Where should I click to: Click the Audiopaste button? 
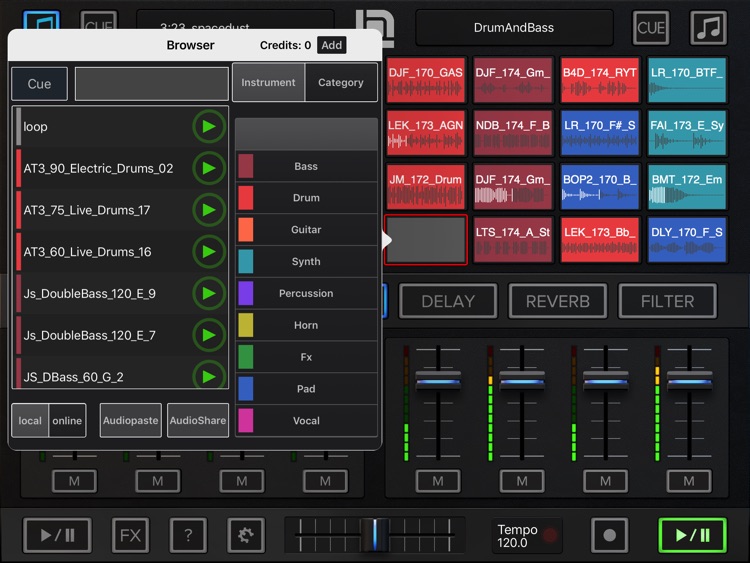click(131, 420)
